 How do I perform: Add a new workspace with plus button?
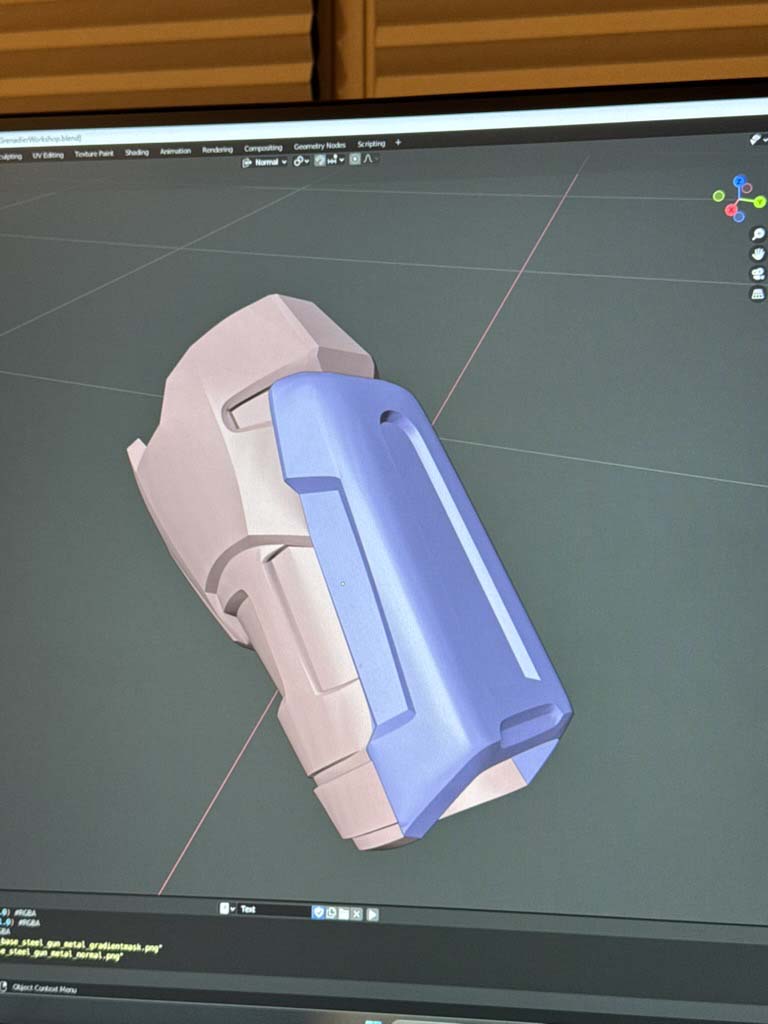tap(398, 143)
